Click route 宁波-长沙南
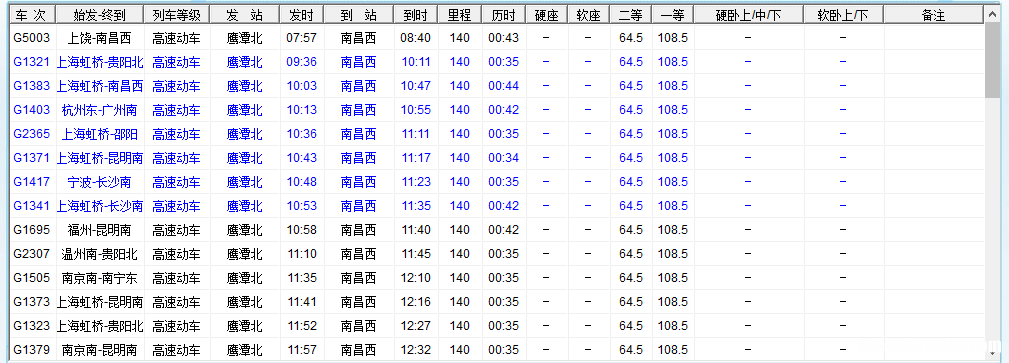Viewport: 1009px width, 363px height. click(x=100, y=182)
